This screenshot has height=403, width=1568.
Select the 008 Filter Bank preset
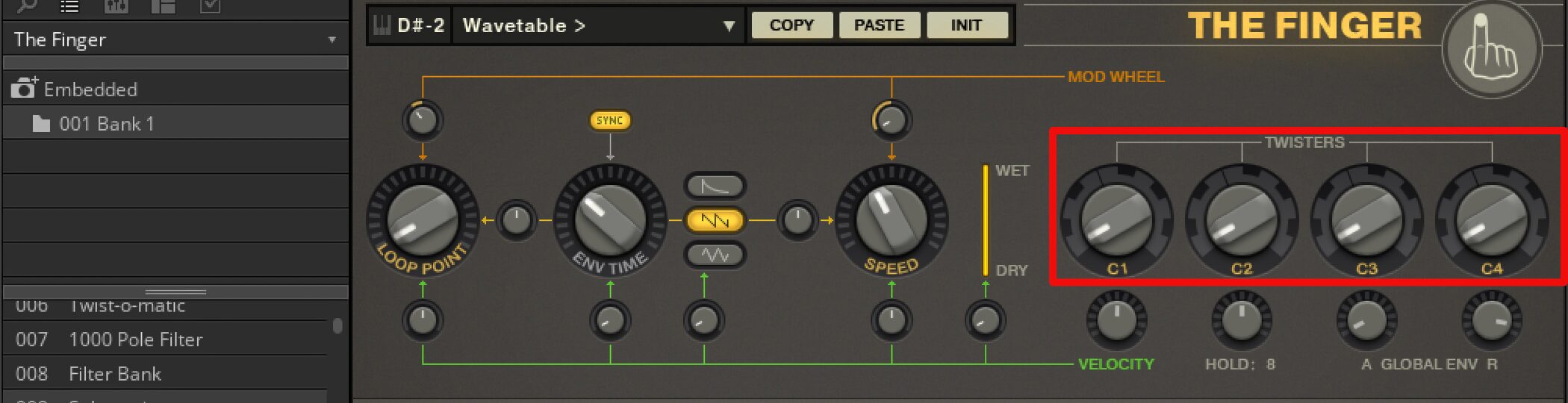pos(166,374)
